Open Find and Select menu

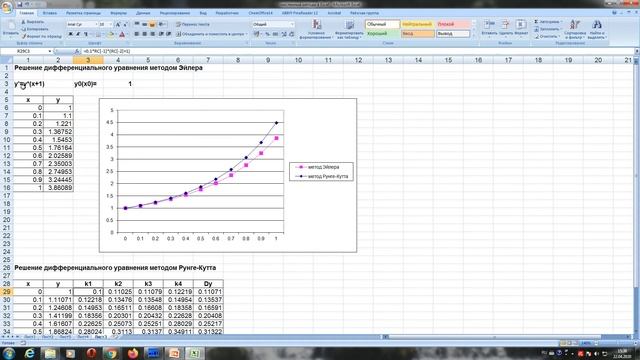point(597,29)
